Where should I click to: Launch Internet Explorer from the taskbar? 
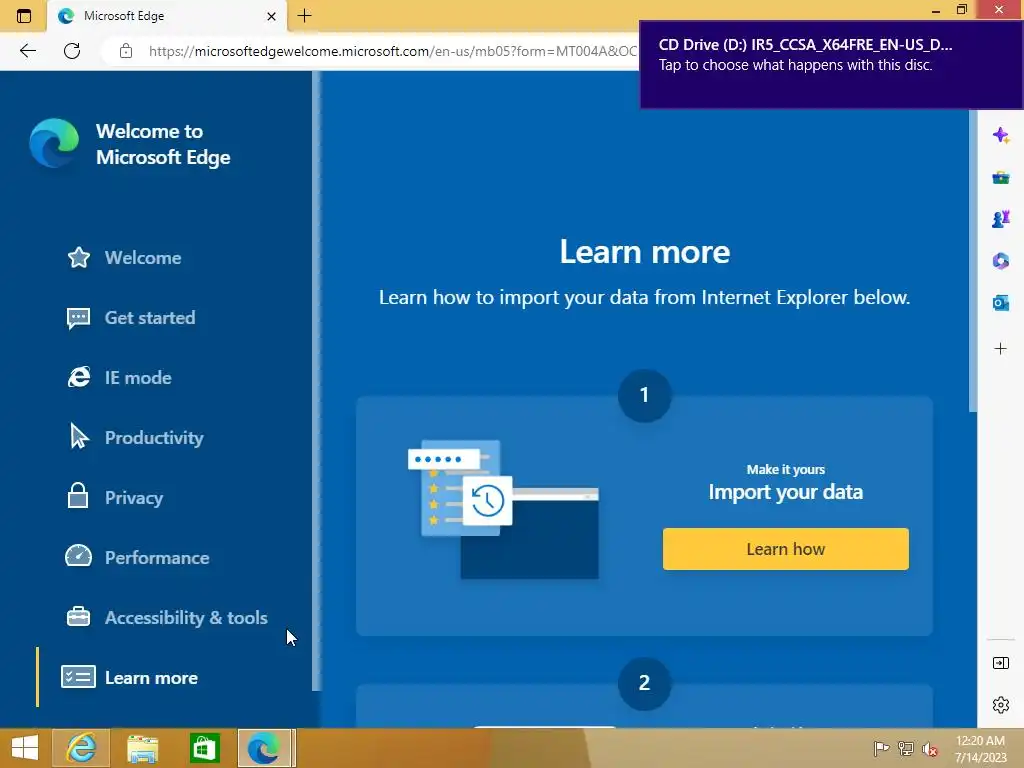coord(81,748)
